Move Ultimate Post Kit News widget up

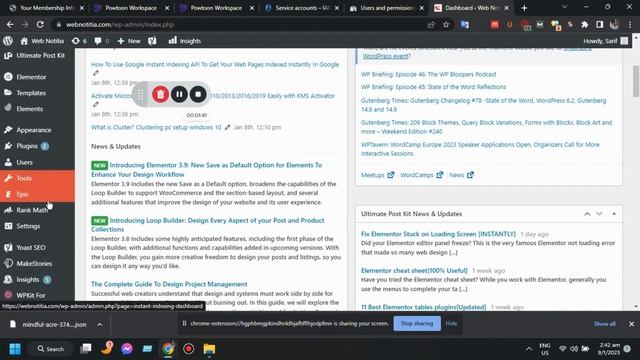tap(587, 214)
